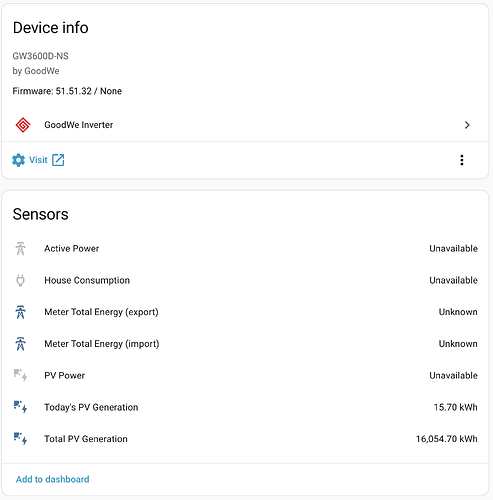Expand the GoodWe Inverter chevron arrow
This screenshot has height=500, width=493.
467,125
